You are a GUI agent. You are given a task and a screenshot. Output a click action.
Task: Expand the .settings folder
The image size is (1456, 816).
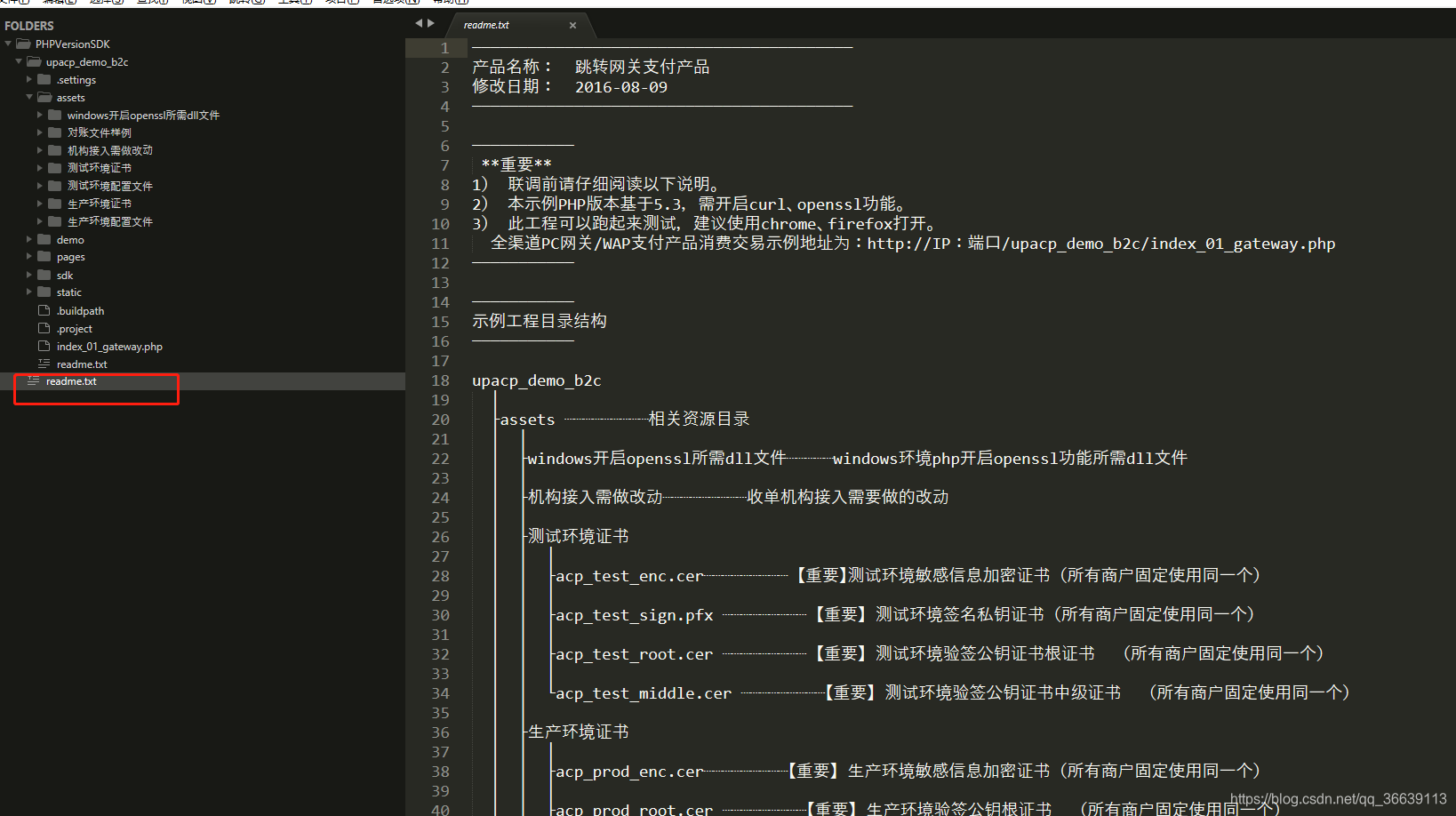[x=29, y=79]
